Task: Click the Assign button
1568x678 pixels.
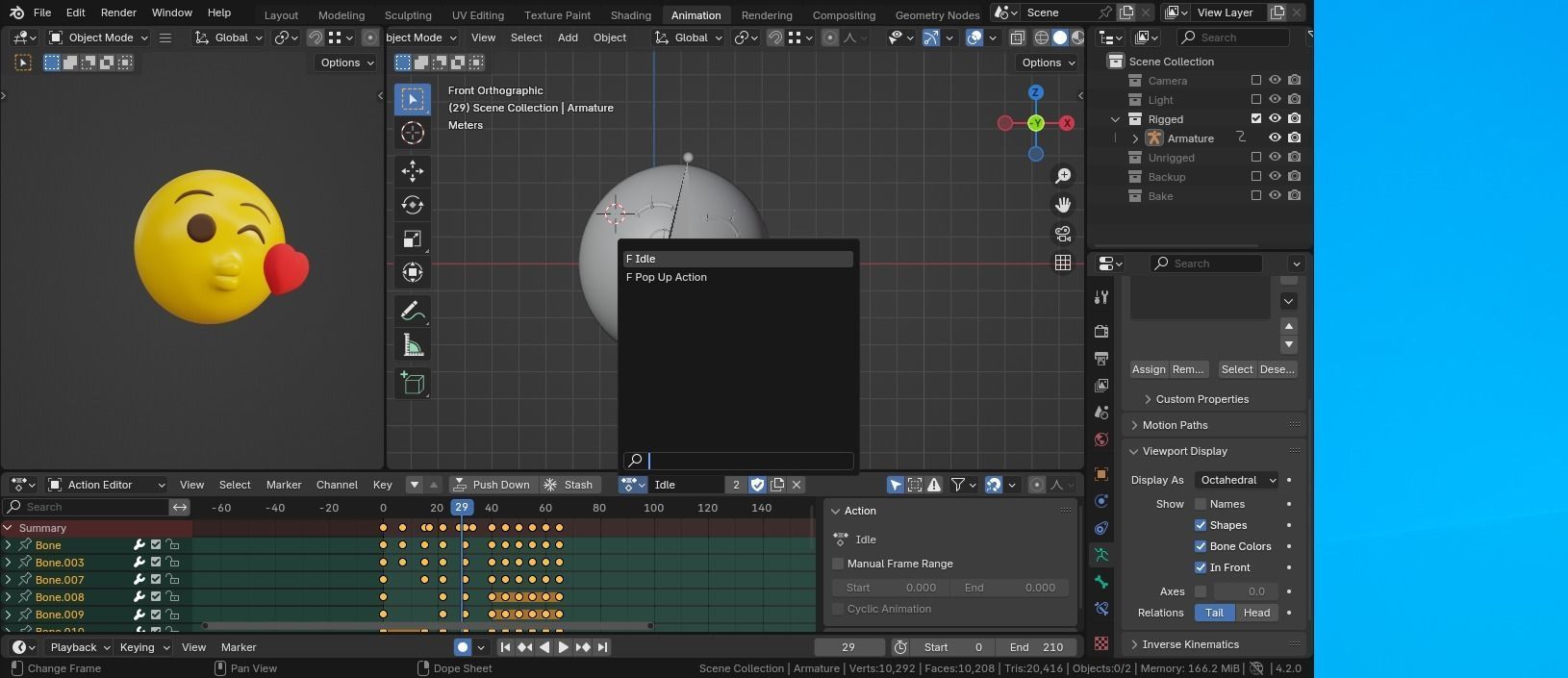Action: [x=1149, y=369]
